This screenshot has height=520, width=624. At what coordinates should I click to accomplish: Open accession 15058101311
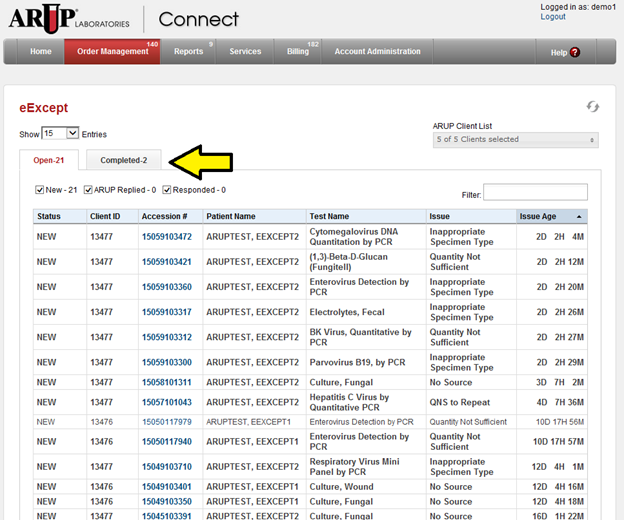click(x=167, y=382)
